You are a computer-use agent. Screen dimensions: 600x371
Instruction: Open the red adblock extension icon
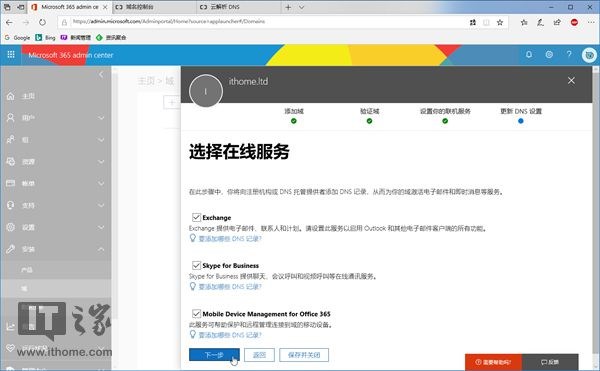click(574, 22)
